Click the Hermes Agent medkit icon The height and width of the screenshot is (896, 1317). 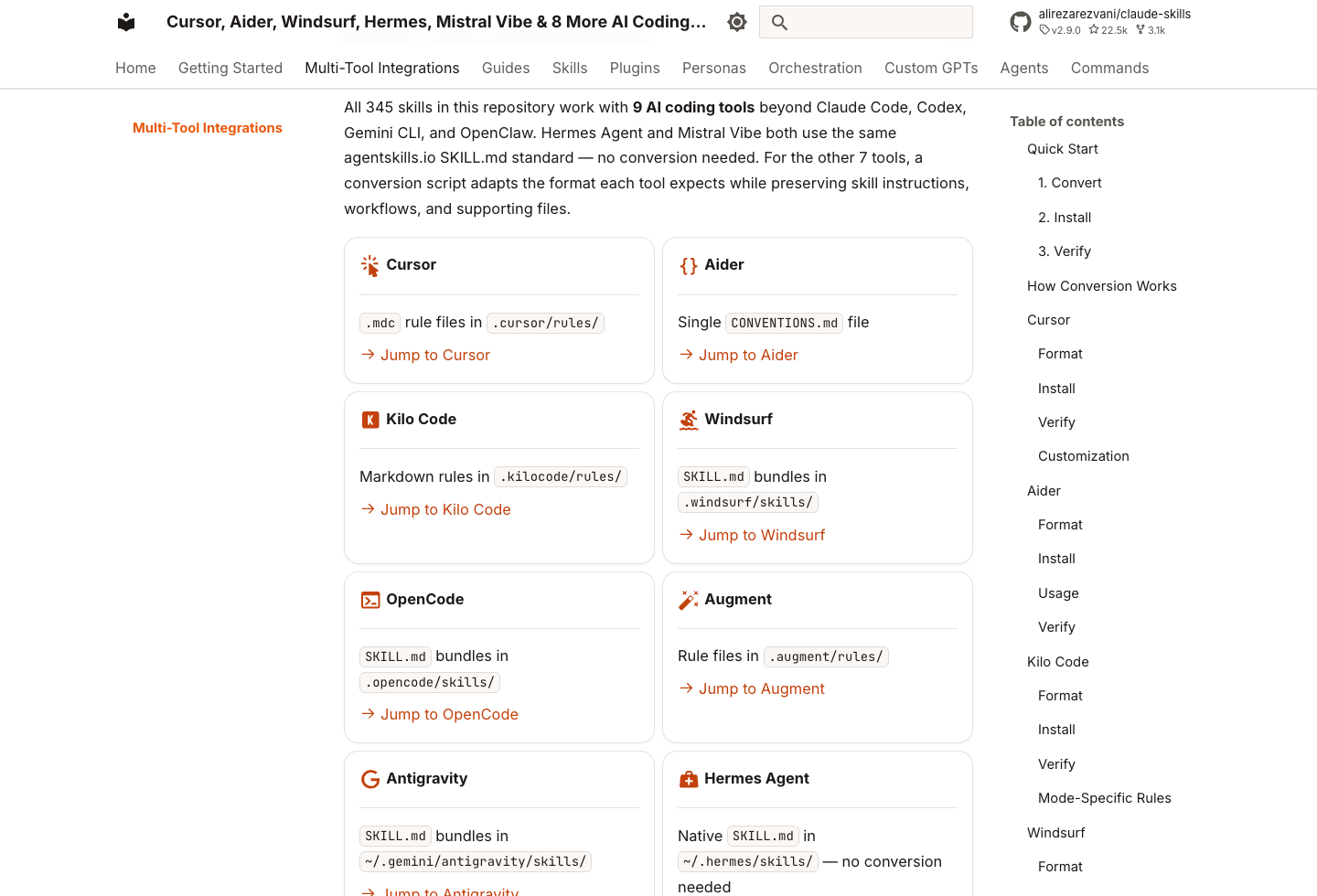(688, 779)
